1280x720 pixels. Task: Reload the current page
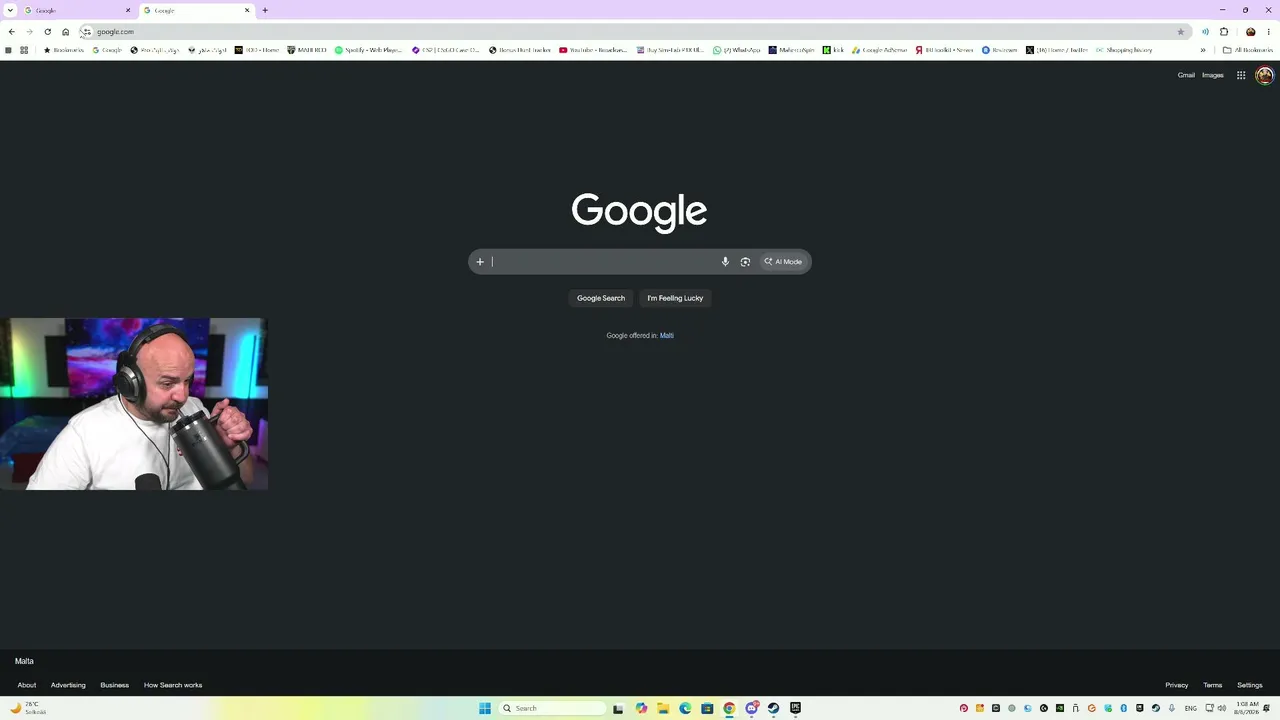pyautogui.click(x=47, y=32)
